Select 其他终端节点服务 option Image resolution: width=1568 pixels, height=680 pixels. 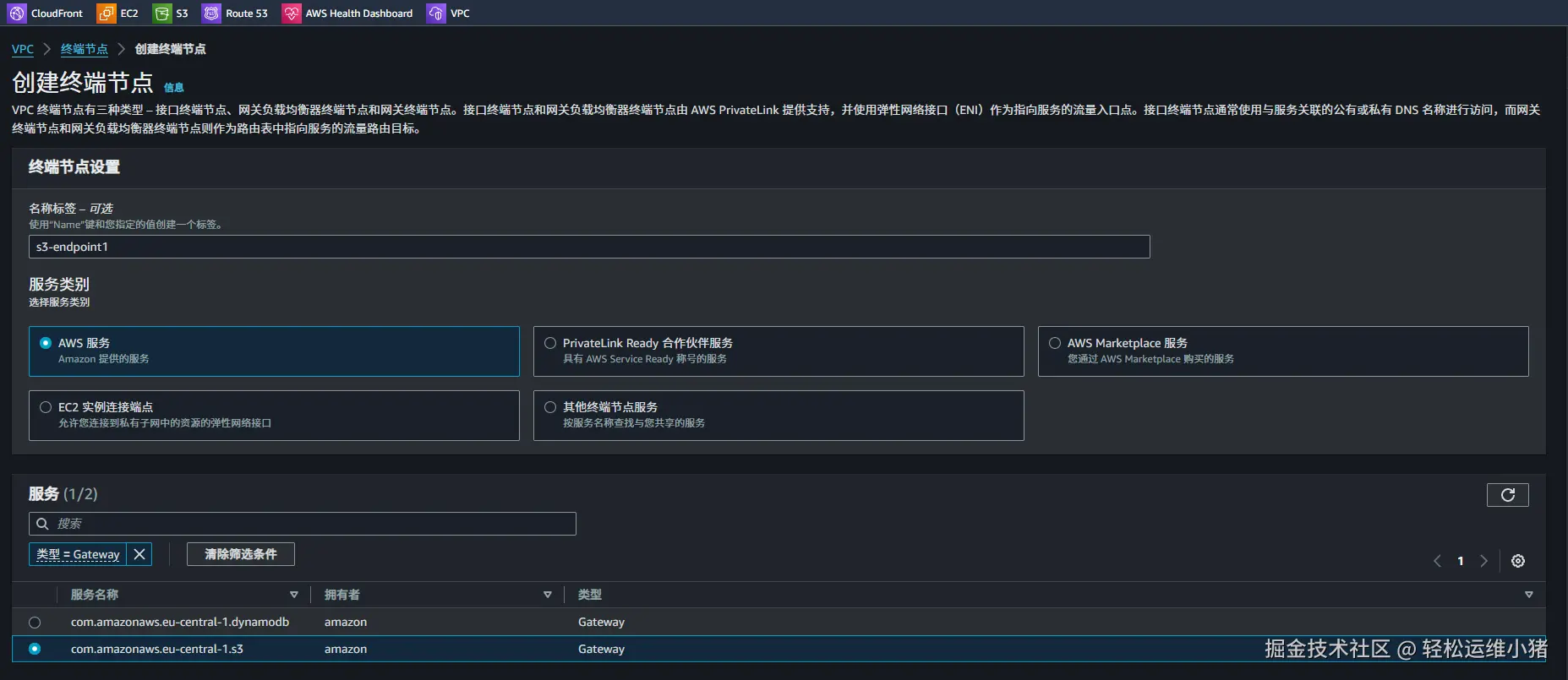779,416
